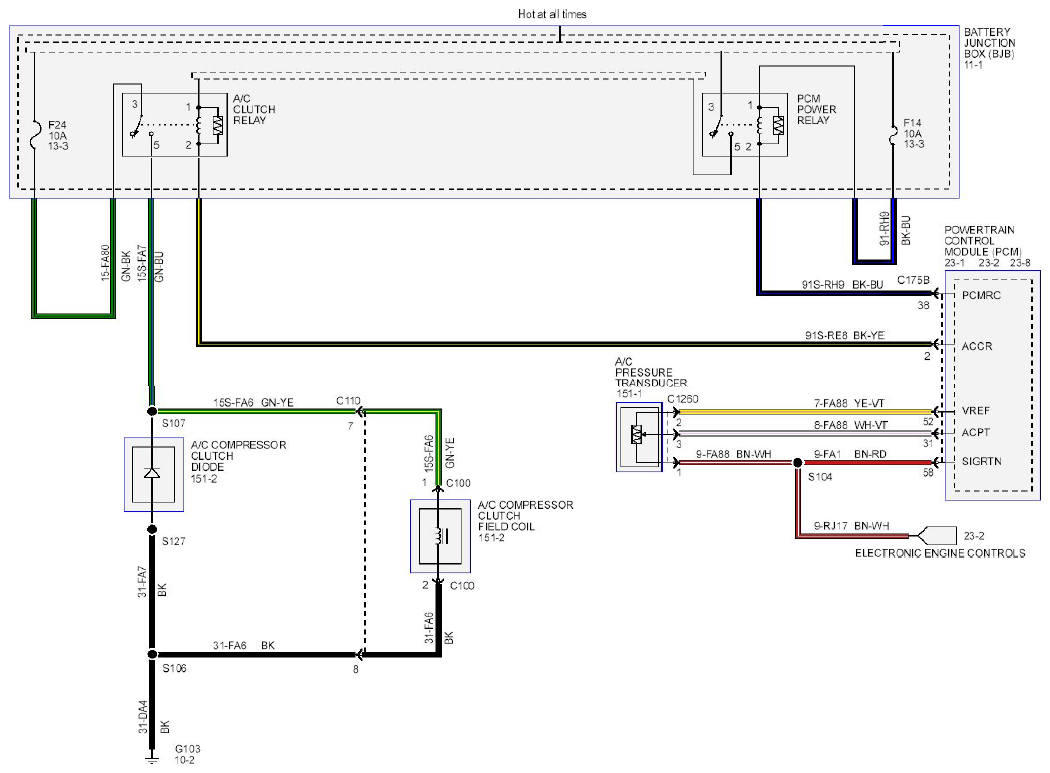
Task: Click the ACCR pin label
Action: click(x=977, y=346)
